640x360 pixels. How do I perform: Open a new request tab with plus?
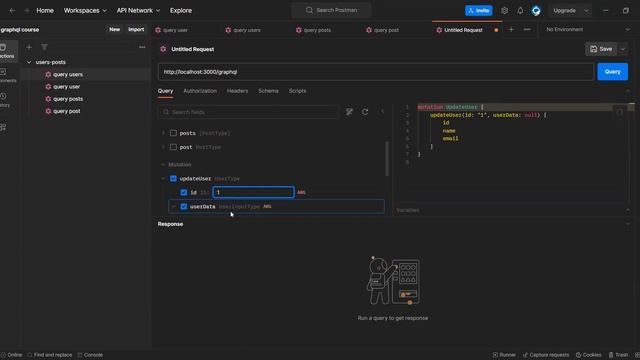(x=511, y=29)
